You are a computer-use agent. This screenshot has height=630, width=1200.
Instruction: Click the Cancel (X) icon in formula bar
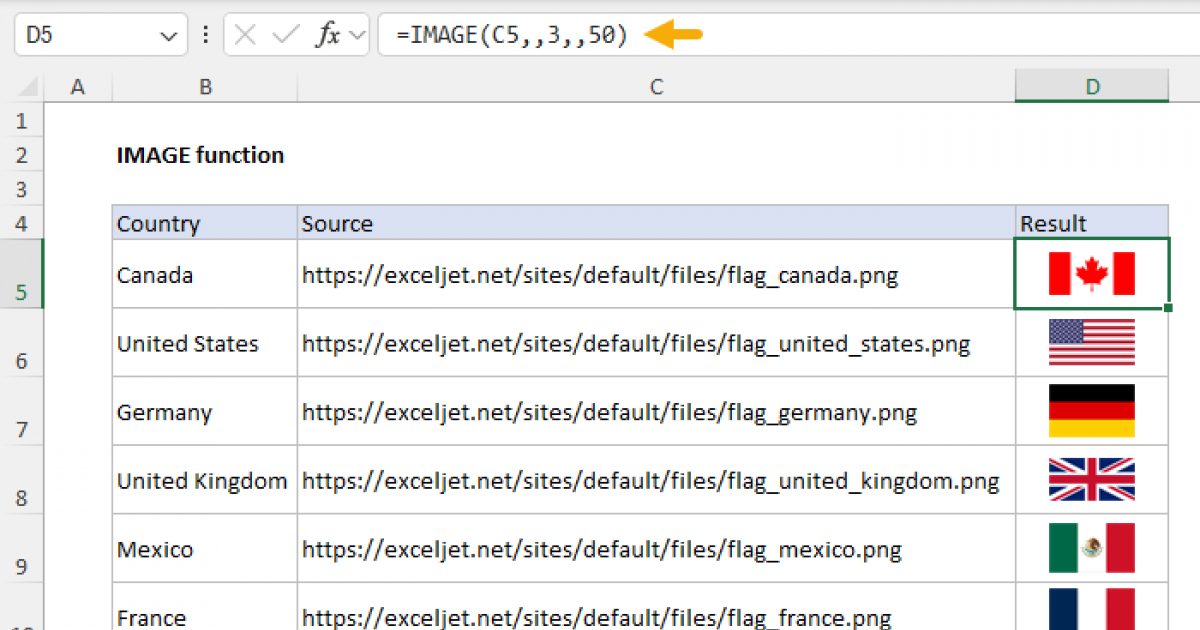[246, 35]
